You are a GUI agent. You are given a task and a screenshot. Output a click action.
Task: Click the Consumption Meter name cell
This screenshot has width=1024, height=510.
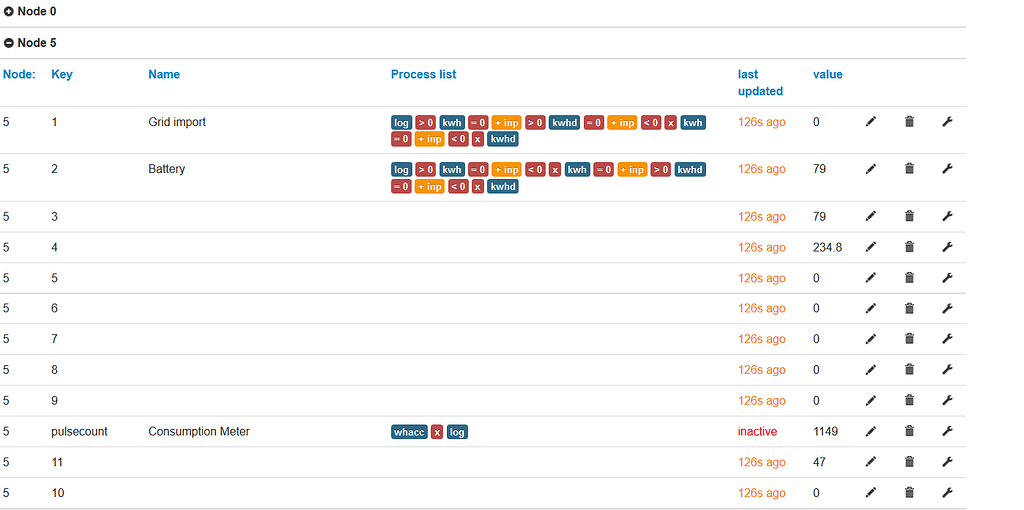coord(199,431)
